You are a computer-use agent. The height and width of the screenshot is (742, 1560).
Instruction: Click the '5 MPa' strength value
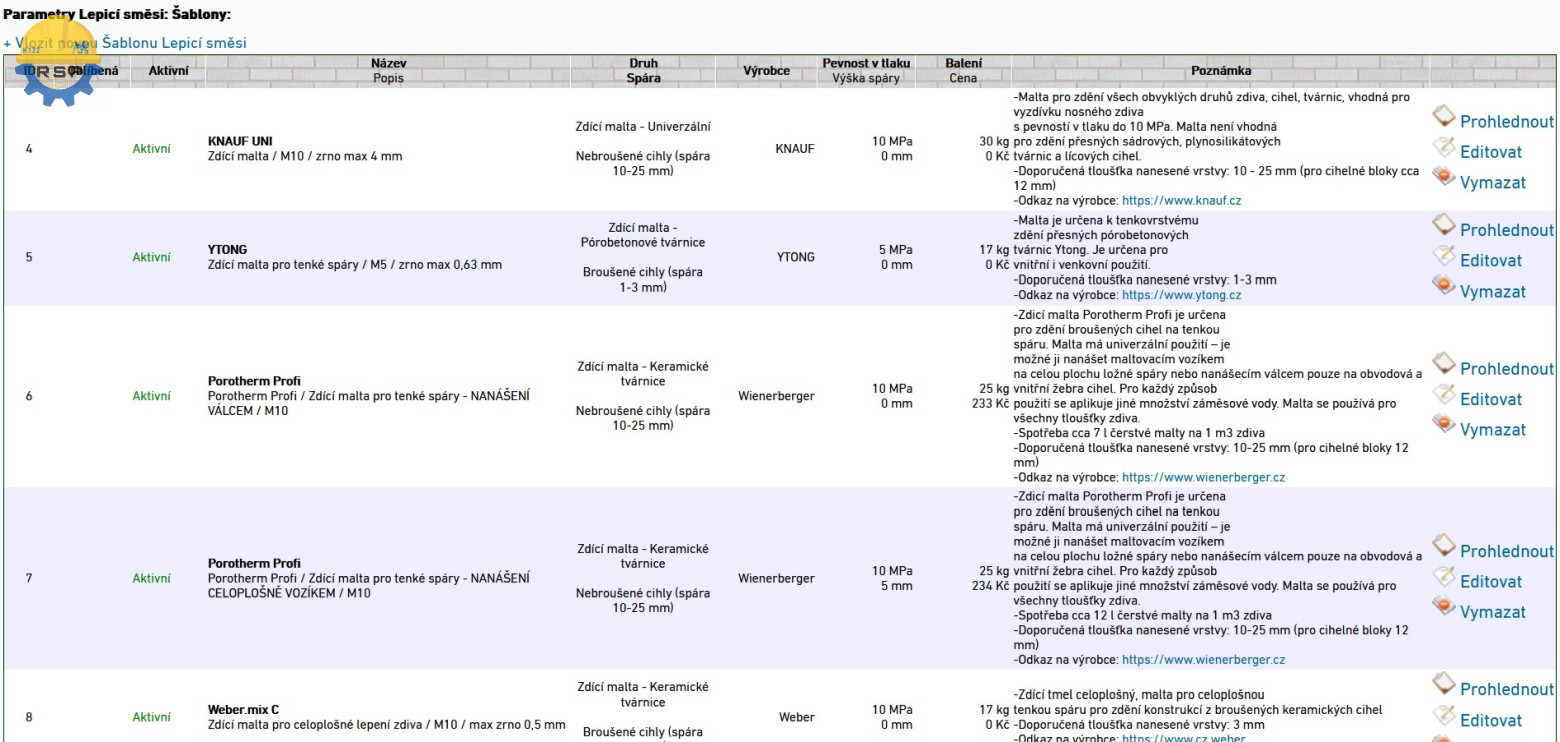[895, 250]
